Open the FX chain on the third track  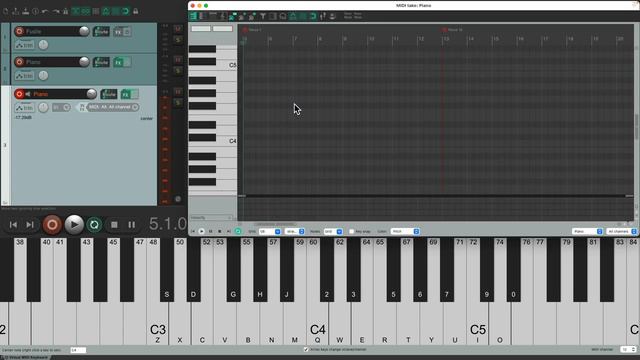(x=125, y=94)
